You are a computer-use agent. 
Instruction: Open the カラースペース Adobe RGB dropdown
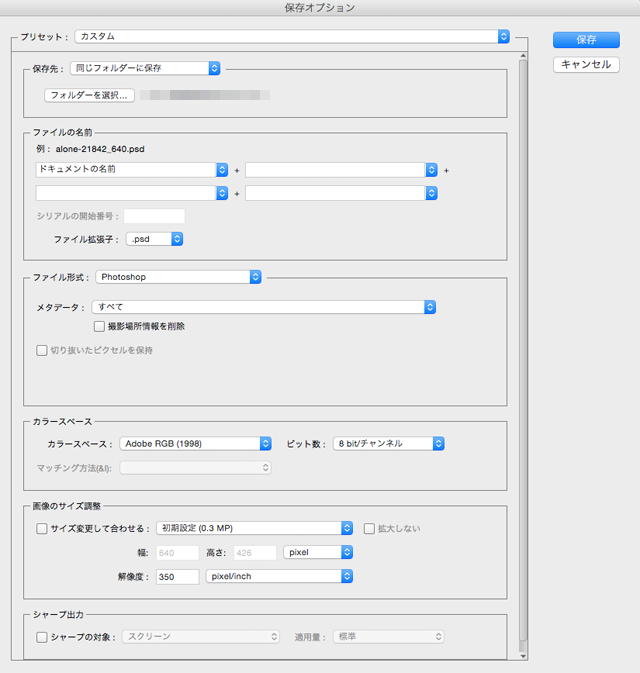point(196,443)
